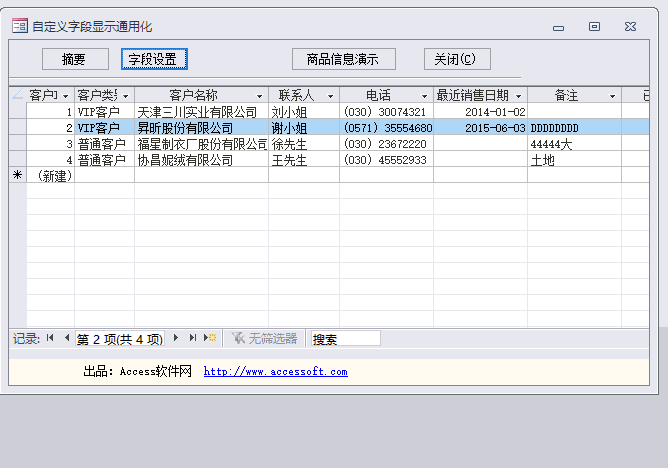
Task: Click the current record number box
Action: 120,339
